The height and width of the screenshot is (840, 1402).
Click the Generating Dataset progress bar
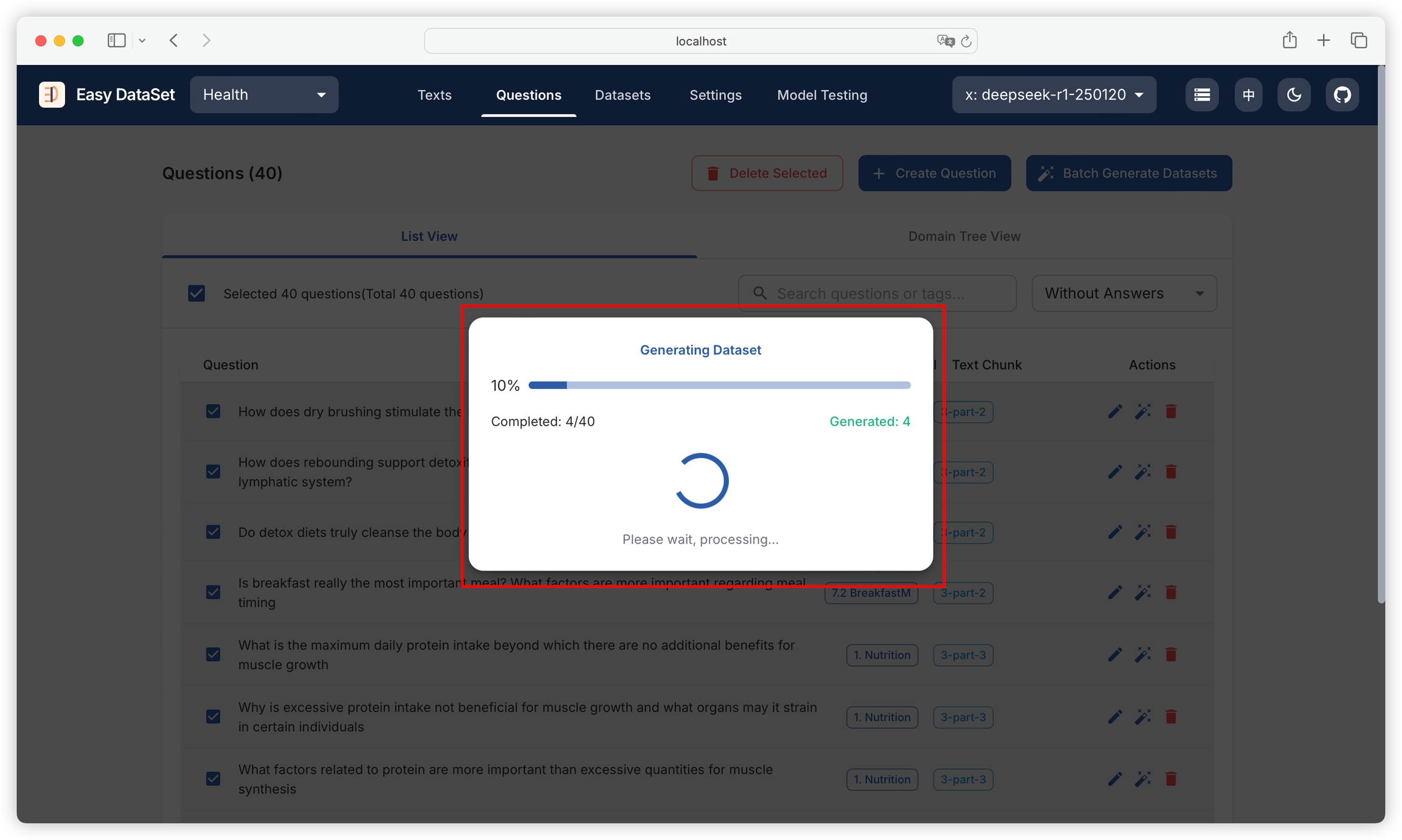719,386
